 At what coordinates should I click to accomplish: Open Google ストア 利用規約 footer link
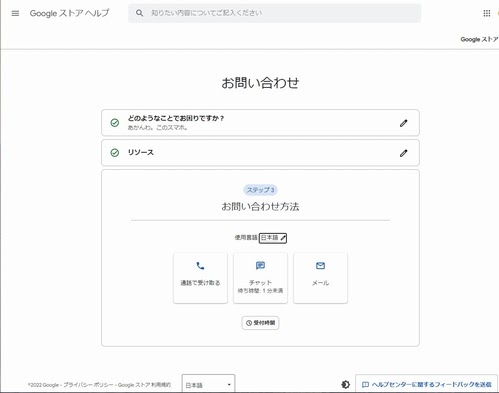144,385
